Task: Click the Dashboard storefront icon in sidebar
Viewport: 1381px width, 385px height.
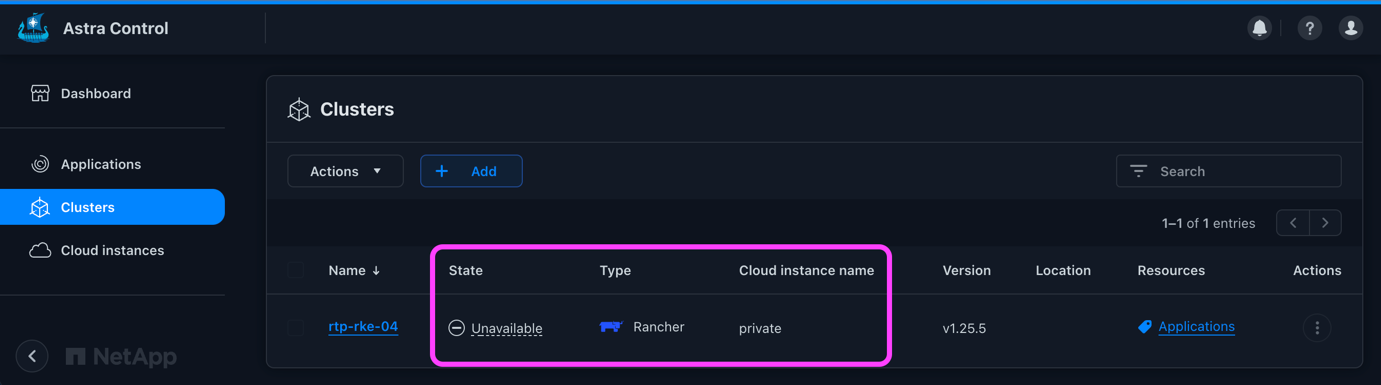Action: point(40,93)
